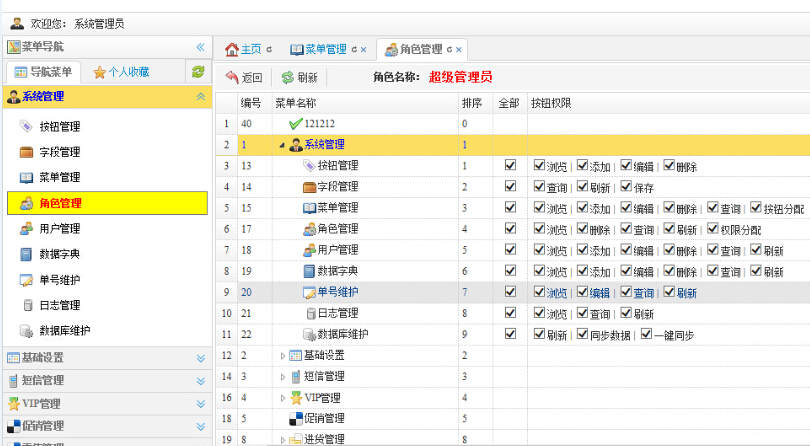
Task: Close the 菜单管理 tab
Action: [x=364, y=50]
